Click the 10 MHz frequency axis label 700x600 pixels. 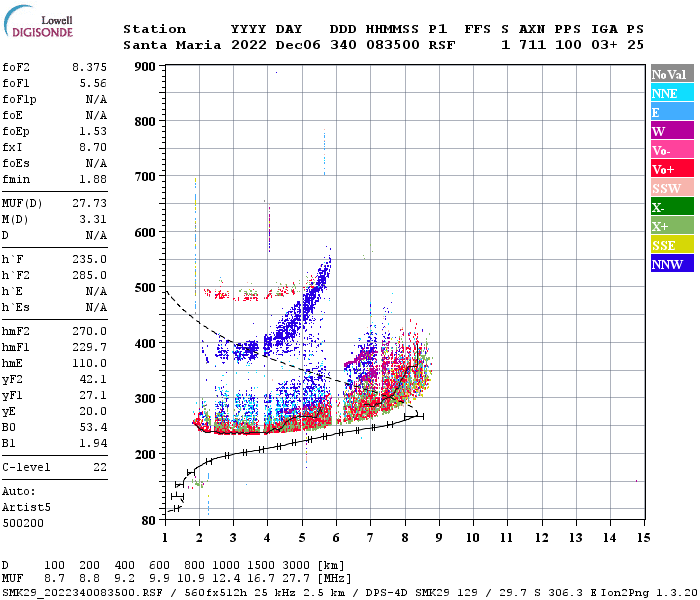472,538
